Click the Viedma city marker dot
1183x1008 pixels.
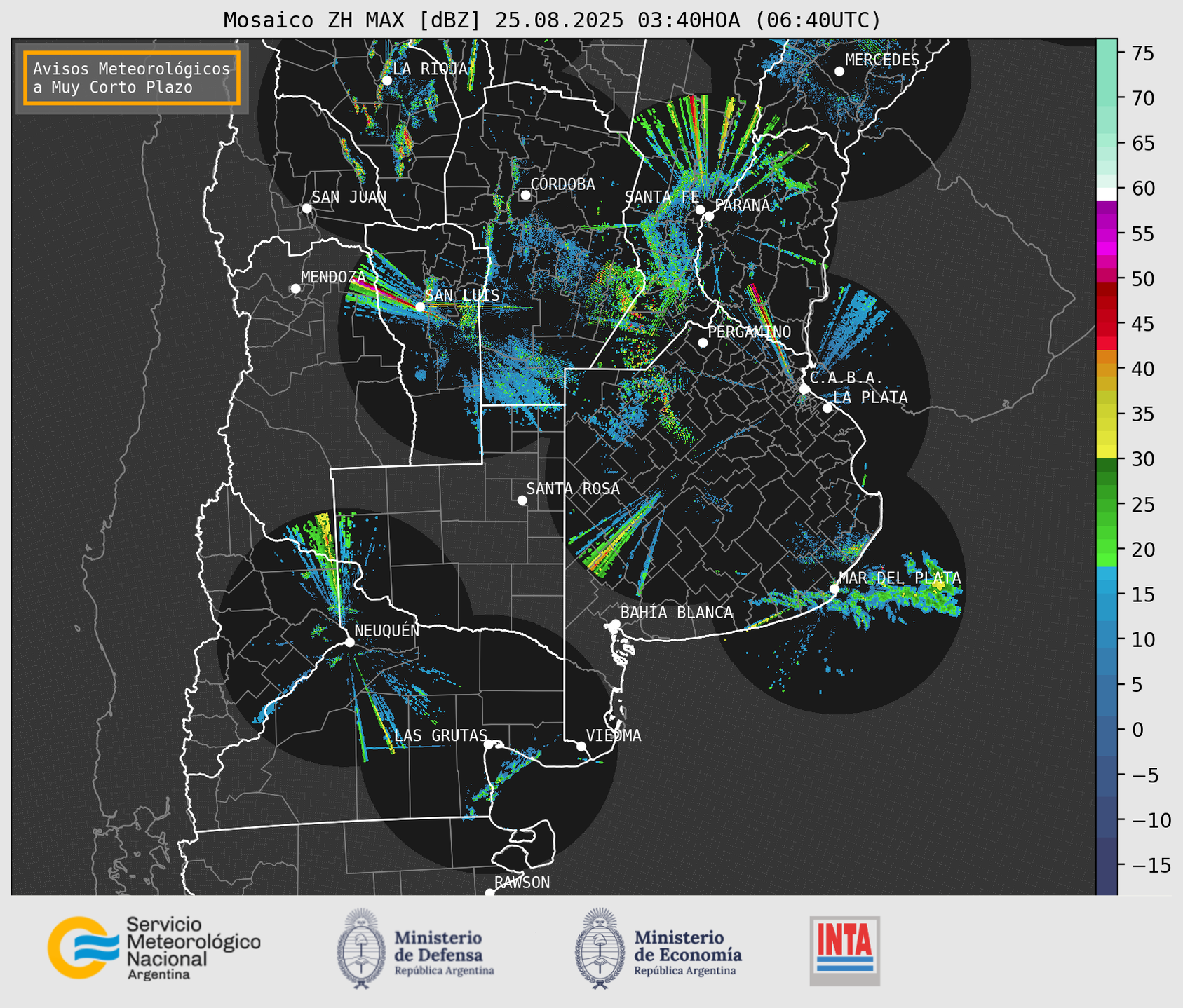(x=581, y=746)
